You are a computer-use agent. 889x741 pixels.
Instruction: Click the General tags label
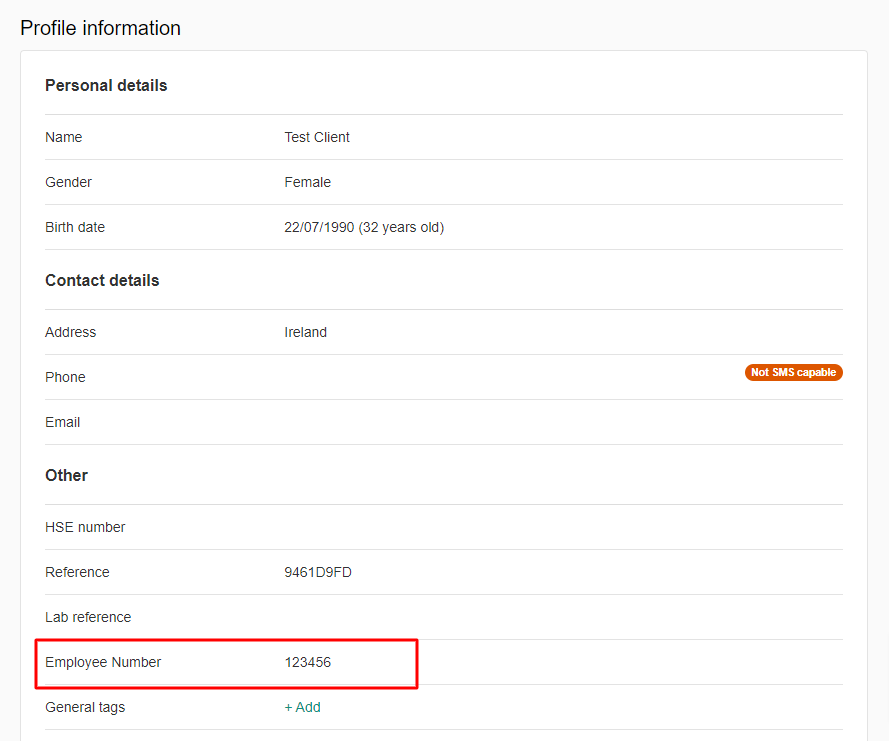coord(85,707)
